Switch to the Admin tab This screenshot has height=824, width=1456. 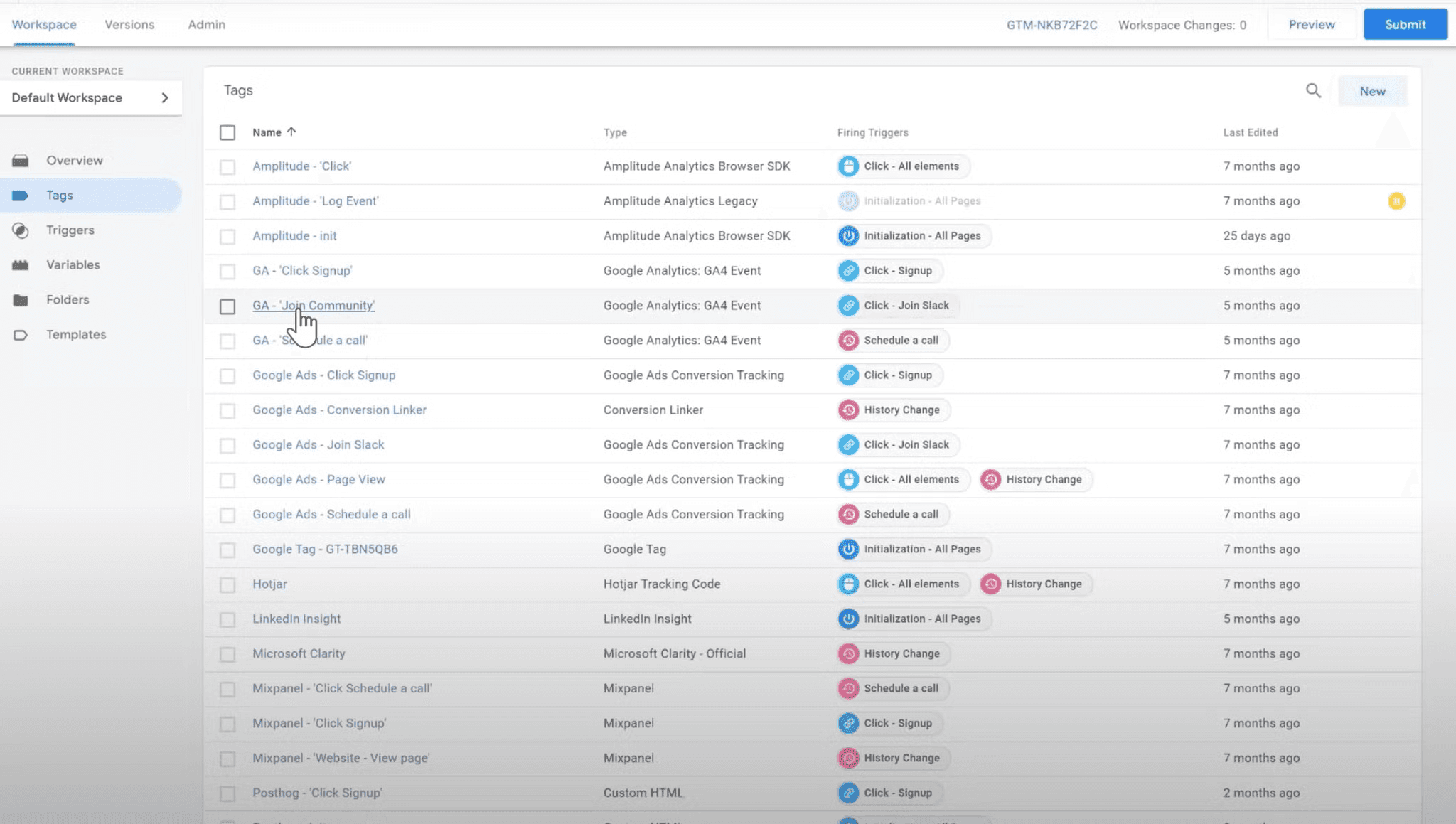207,25
